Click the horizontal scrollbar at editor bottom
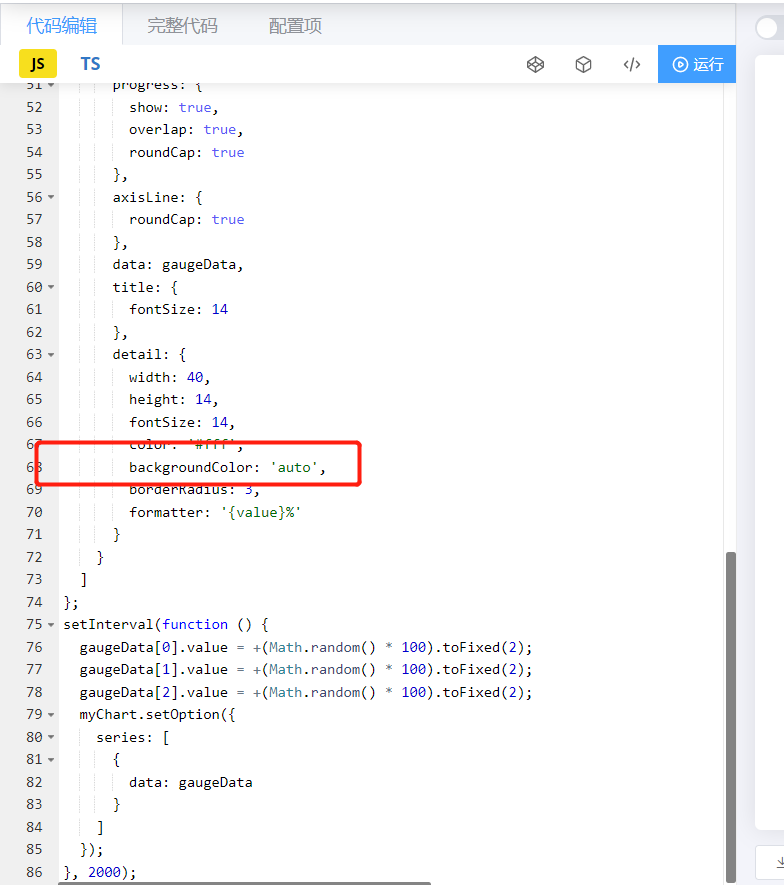Image resolution: width=784 pixels, height=885 pixels. pyautogui.click(x=244, y=883)
